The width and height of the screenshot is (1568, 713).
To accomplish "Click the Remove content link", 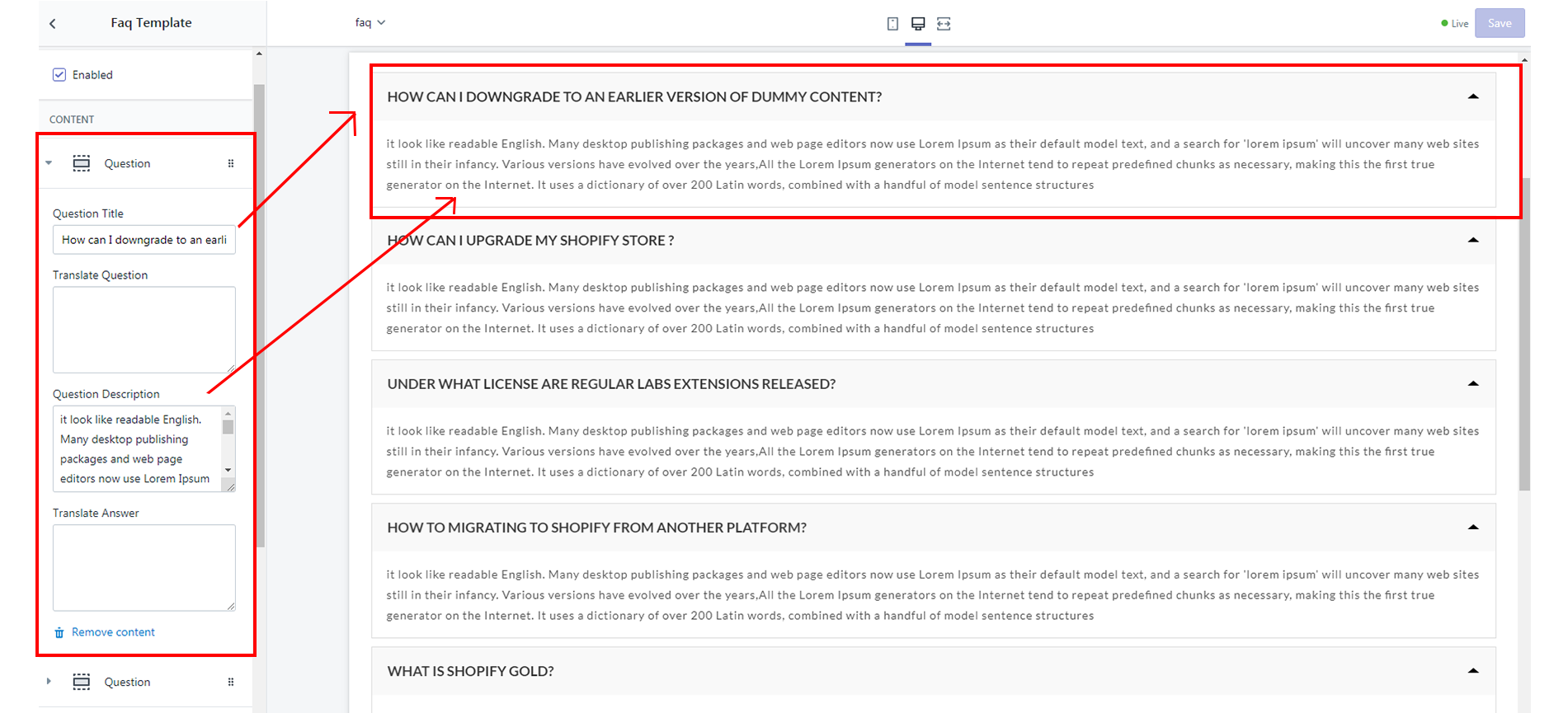I will click(113, 632).
